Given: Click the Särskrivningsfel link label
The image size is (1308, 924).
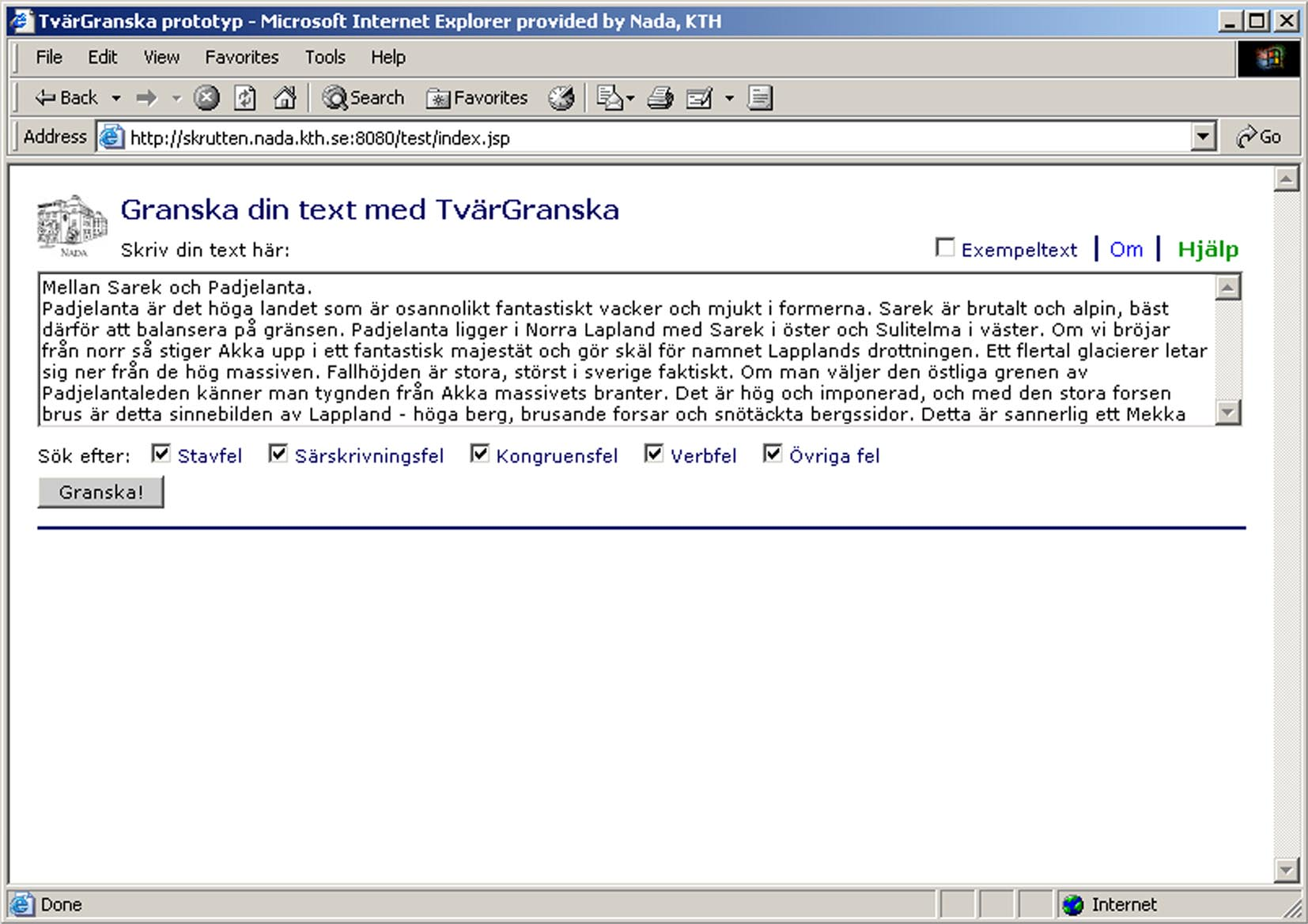Looking at the screenshot, I should point(369,456).
